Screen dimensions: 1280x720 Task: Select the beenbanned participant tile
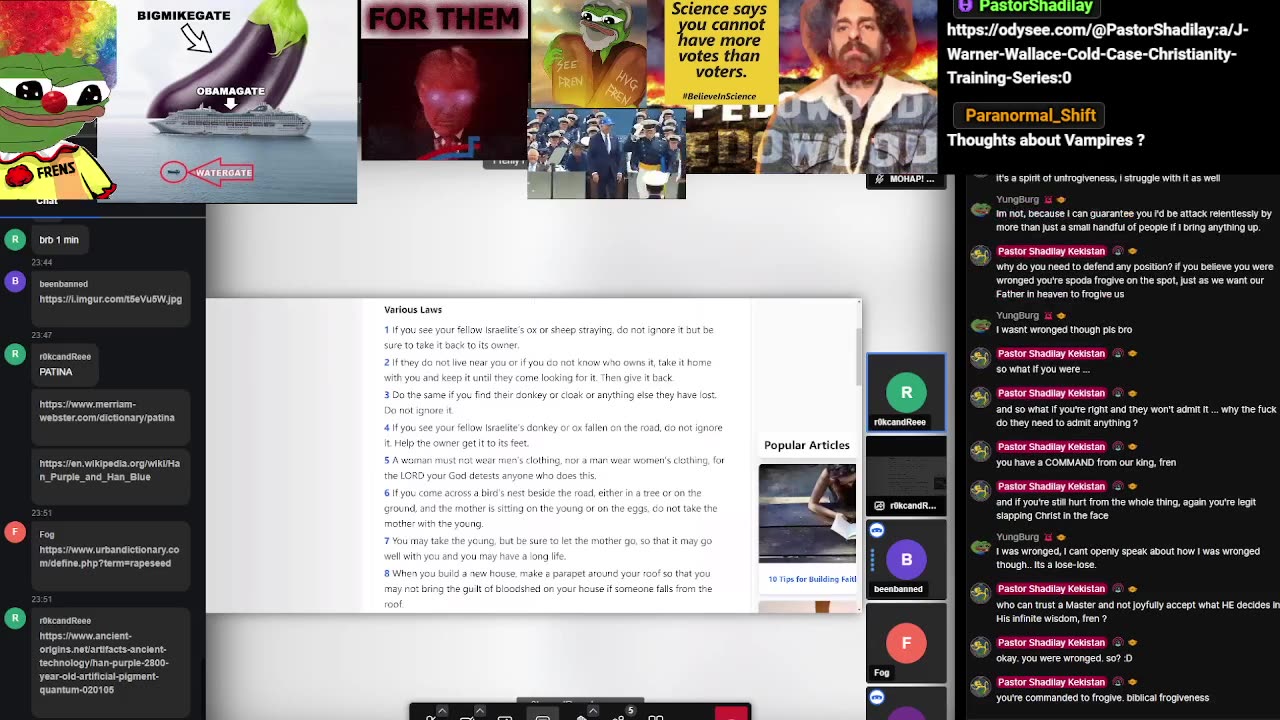[x=906, y=559]
